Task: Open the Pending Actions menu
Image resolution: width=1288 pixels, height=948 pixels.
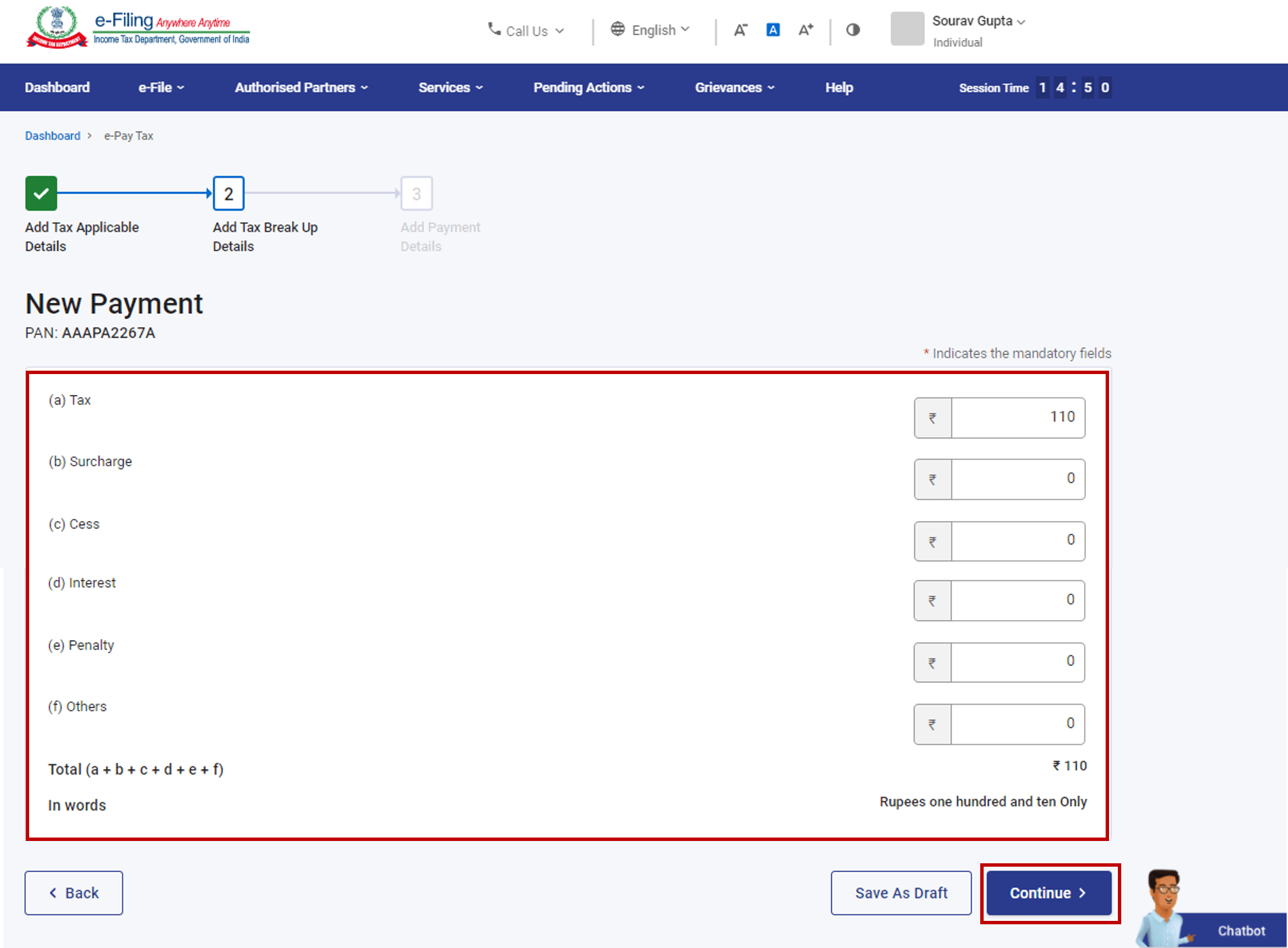Action: point(588,87)
